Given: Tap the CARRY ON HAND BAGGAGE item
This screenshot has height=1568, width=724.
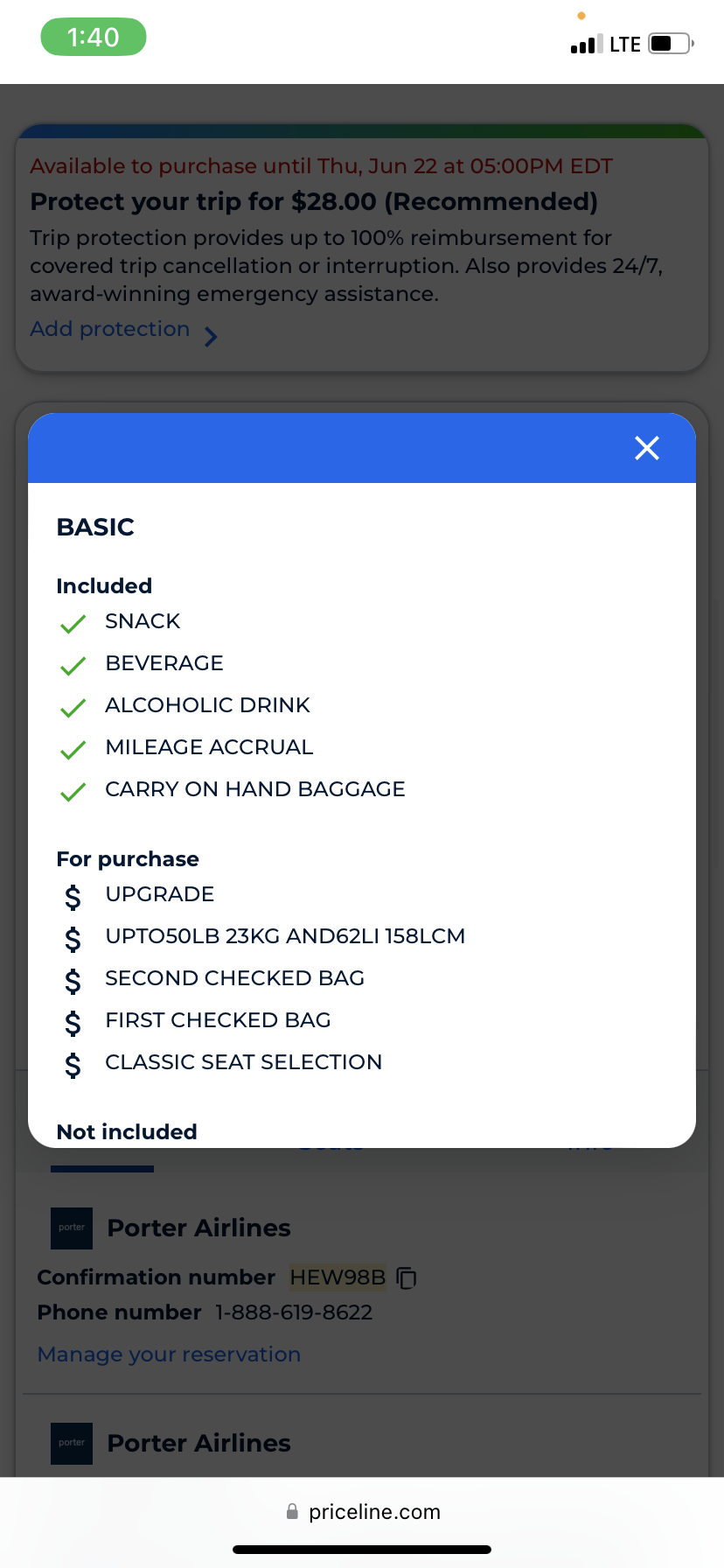Looking at the screenshot, I should point(254,789).
